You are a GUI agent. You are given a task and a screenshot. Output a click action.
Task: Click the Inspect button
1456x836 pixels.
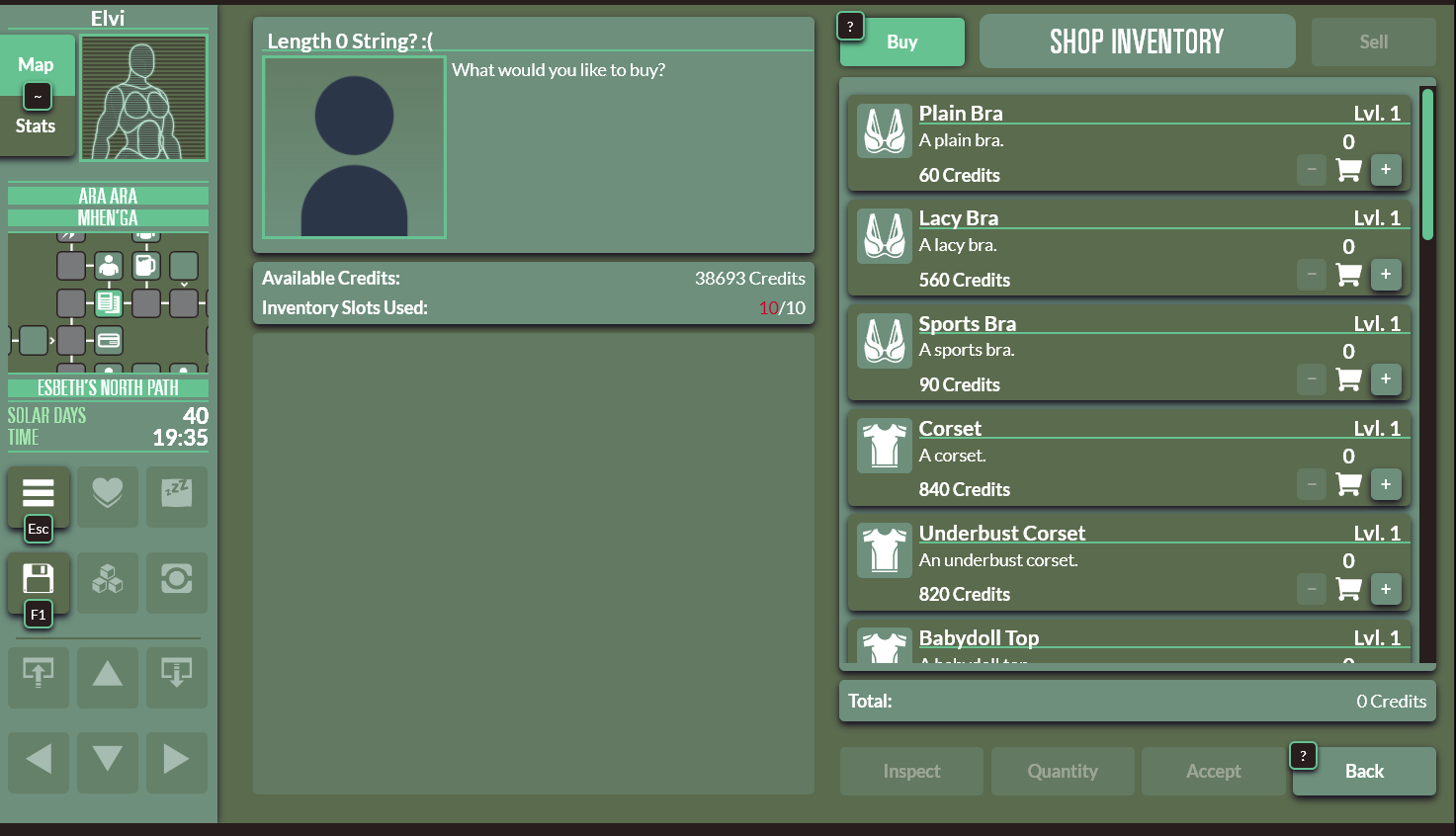point(911,772)
